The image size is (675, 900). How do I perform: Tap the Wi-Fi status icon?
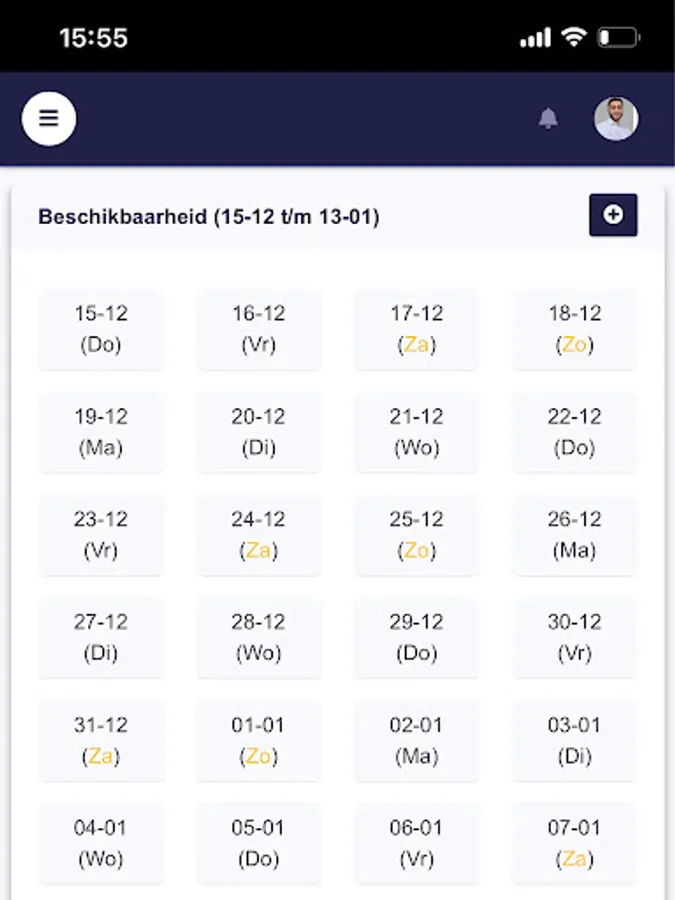[x=573, y=38]
